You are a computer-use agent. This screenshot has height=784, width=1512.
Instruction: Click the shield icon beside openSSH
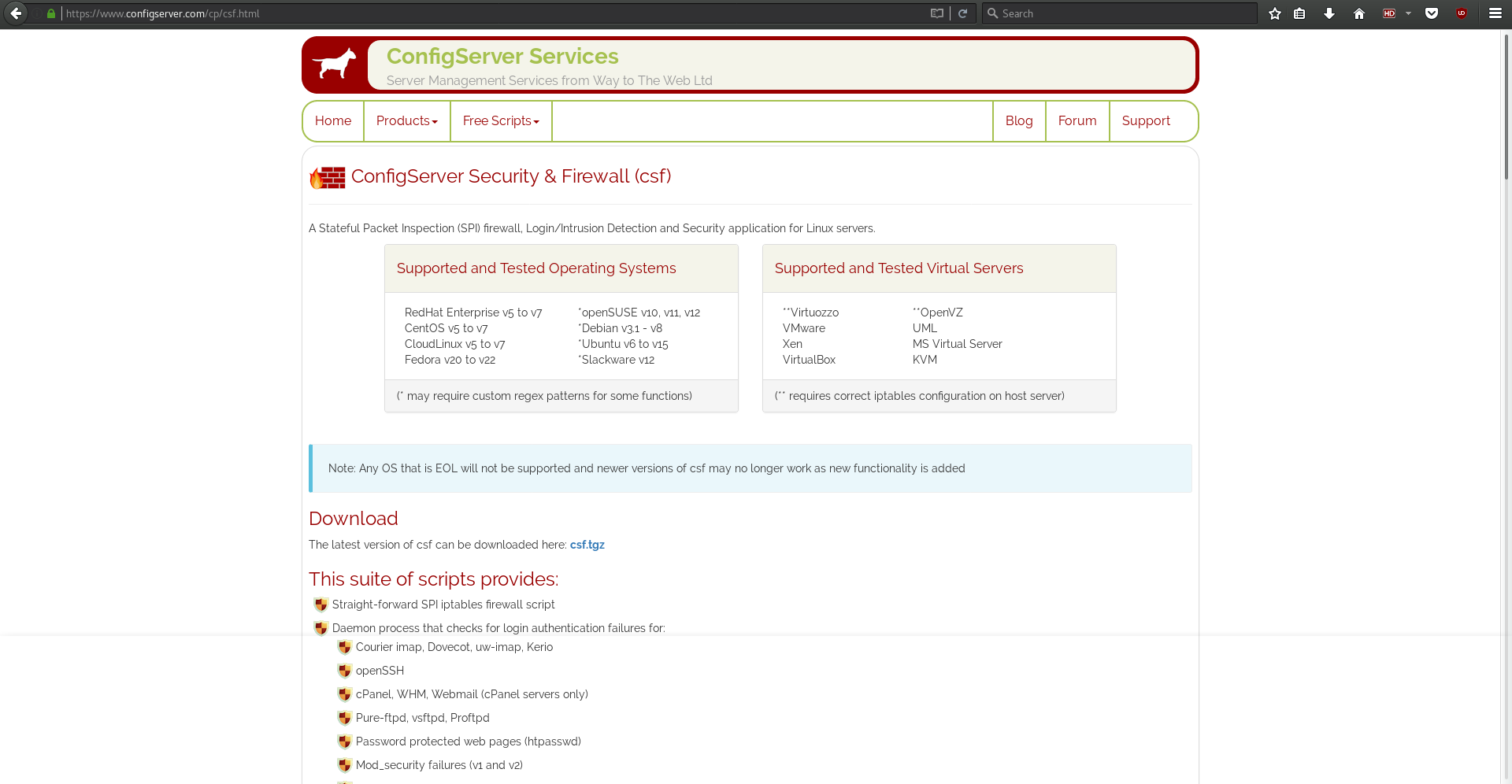[344, 671]
